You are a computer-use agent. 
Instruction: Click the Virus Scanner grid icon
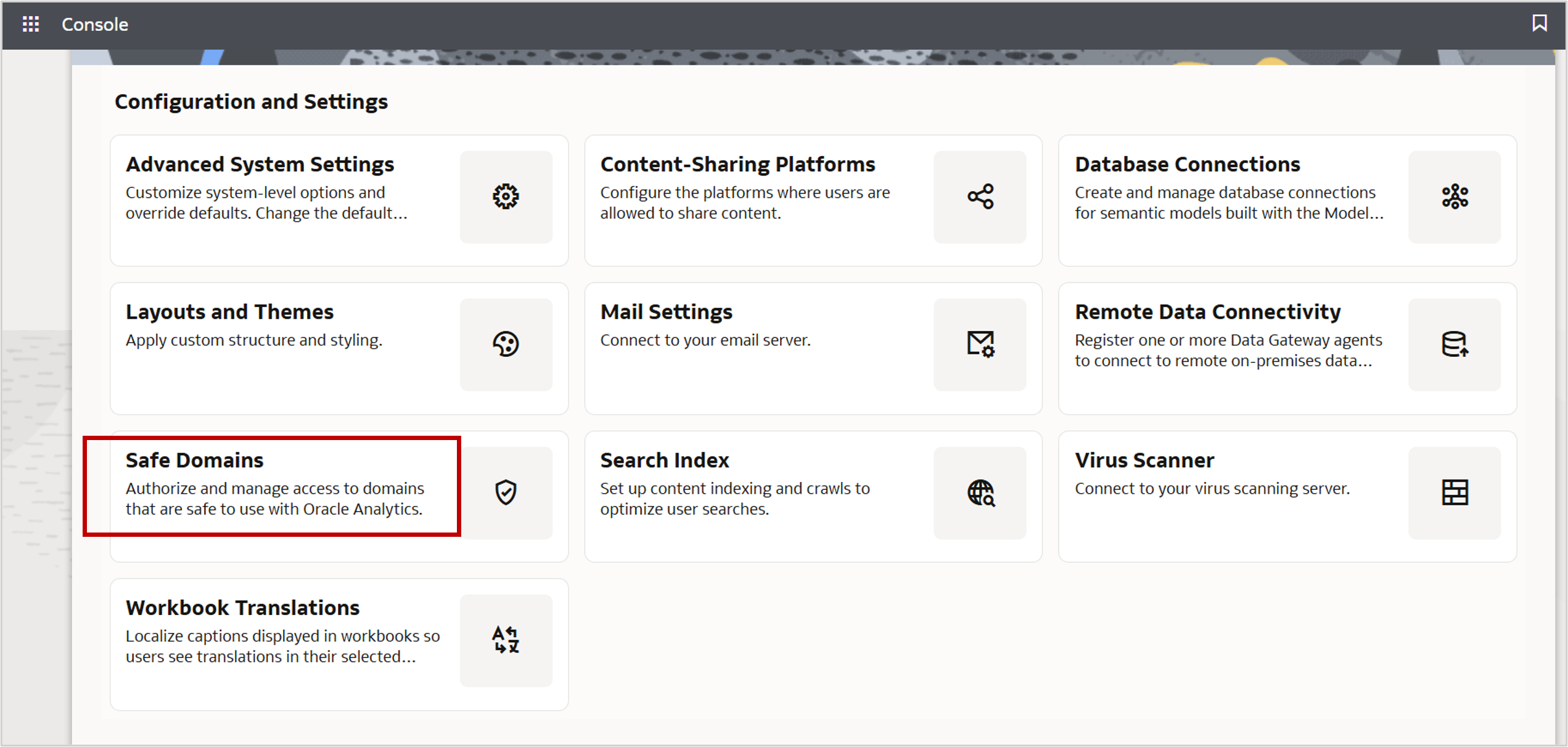[1455, 492]
